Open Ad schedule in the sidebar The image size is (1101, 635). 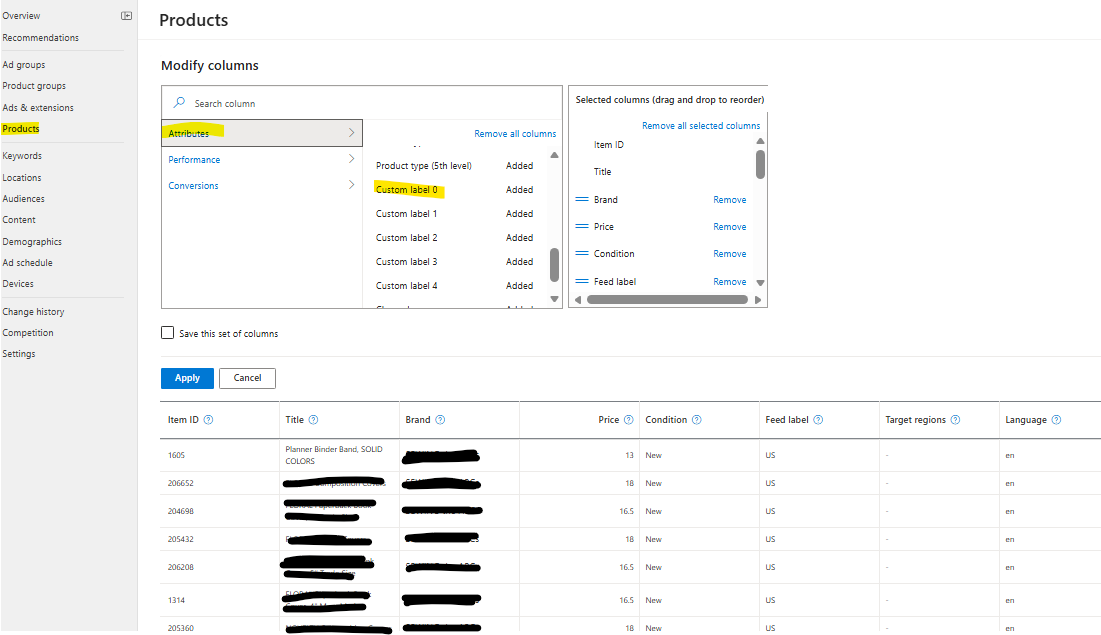(27, 263)
